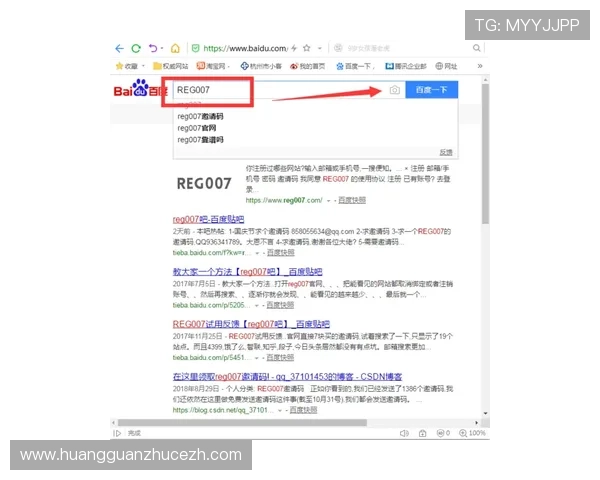600x480 pixels.
Task: Click the Baidu paw logo
Action: coord(140,89)
